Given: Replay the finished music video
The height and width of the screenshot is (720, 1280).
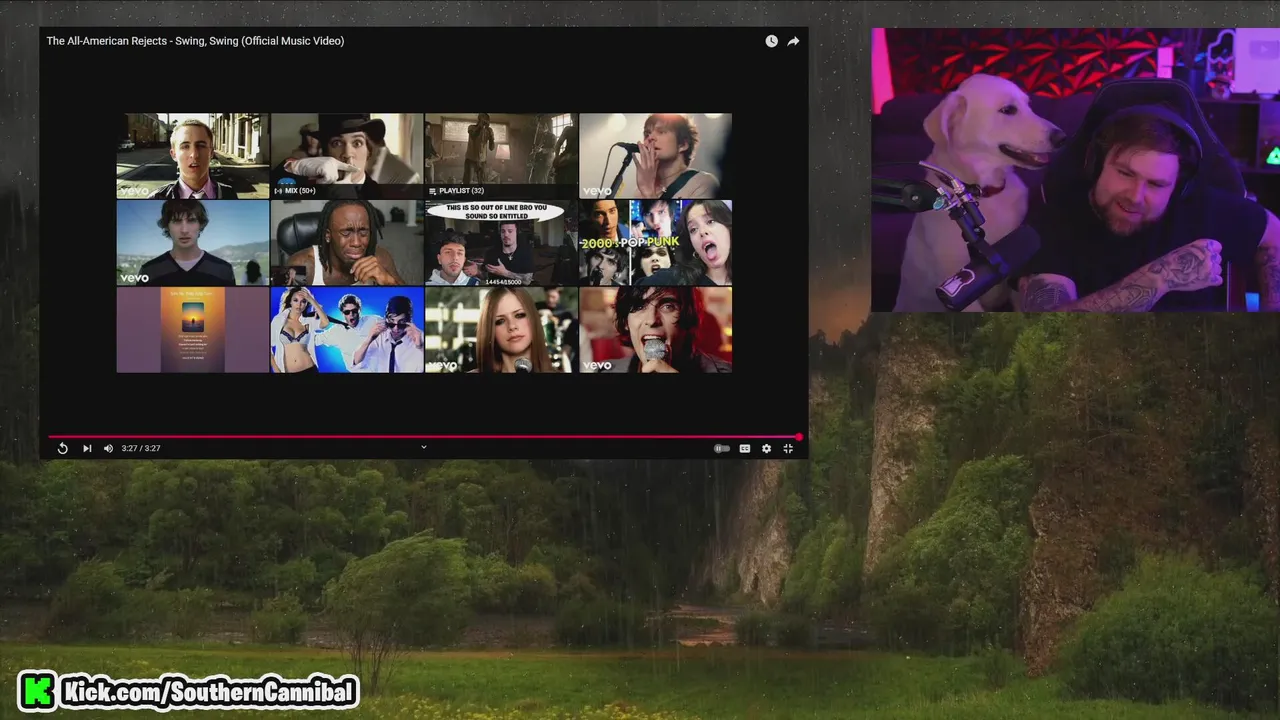Looking at the screenshot, I should point(62,449).
